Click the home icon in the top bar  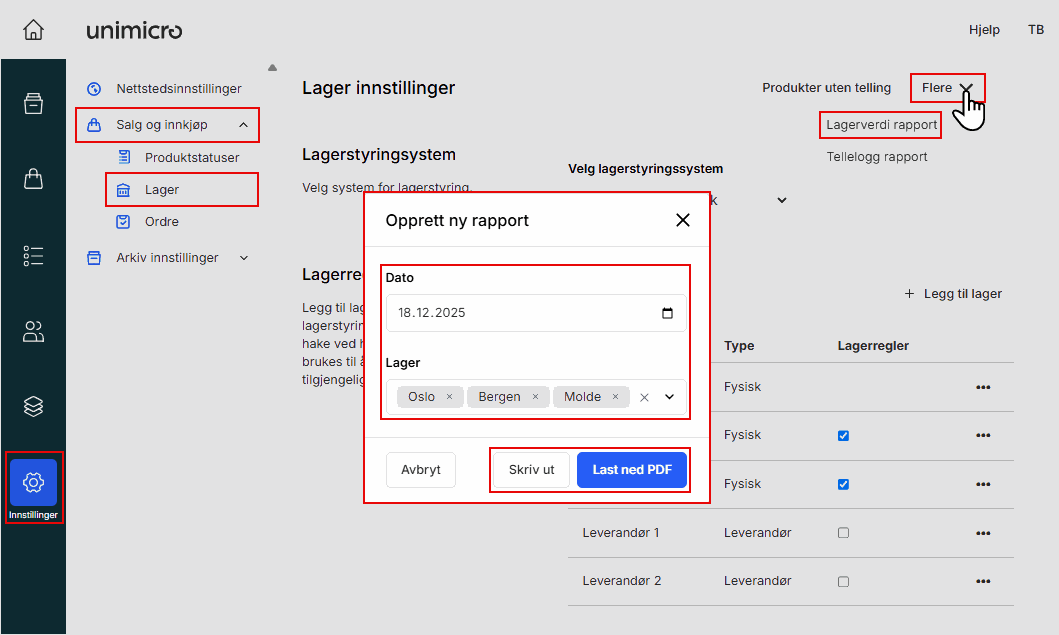[33, 29]
